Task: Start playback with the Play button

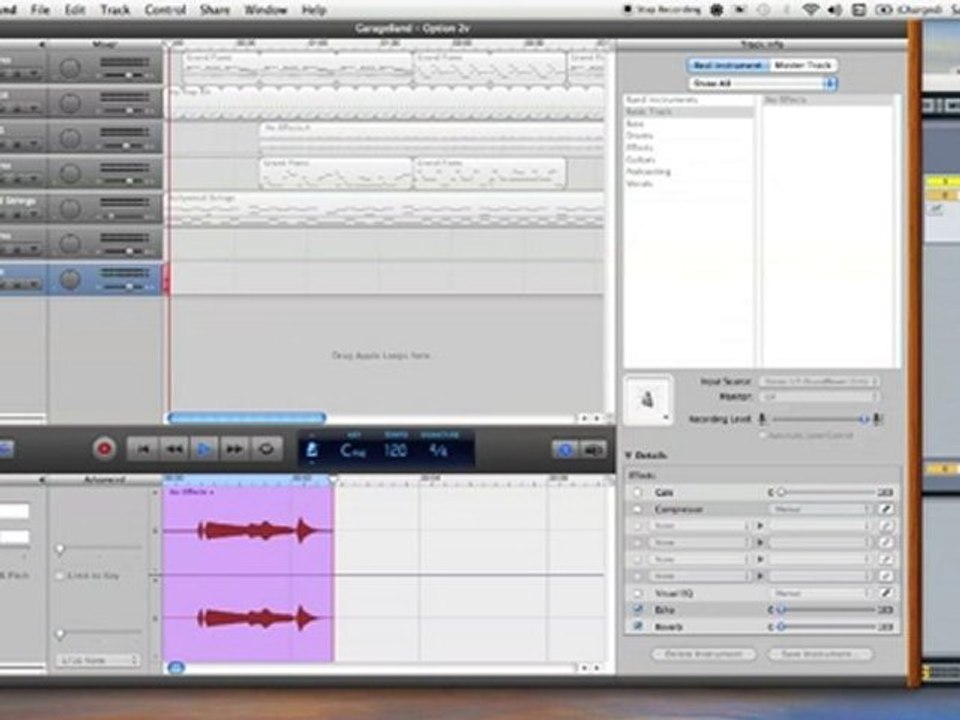Action: coord(204,449)
